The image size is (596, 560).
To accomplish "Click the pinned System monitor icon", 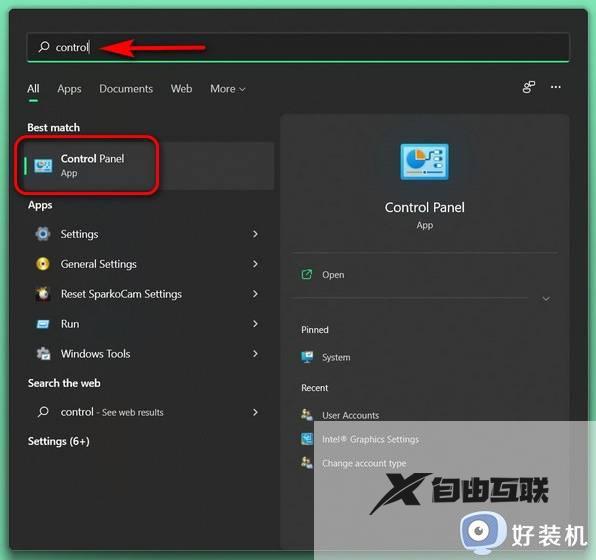I will click(307, 357).
